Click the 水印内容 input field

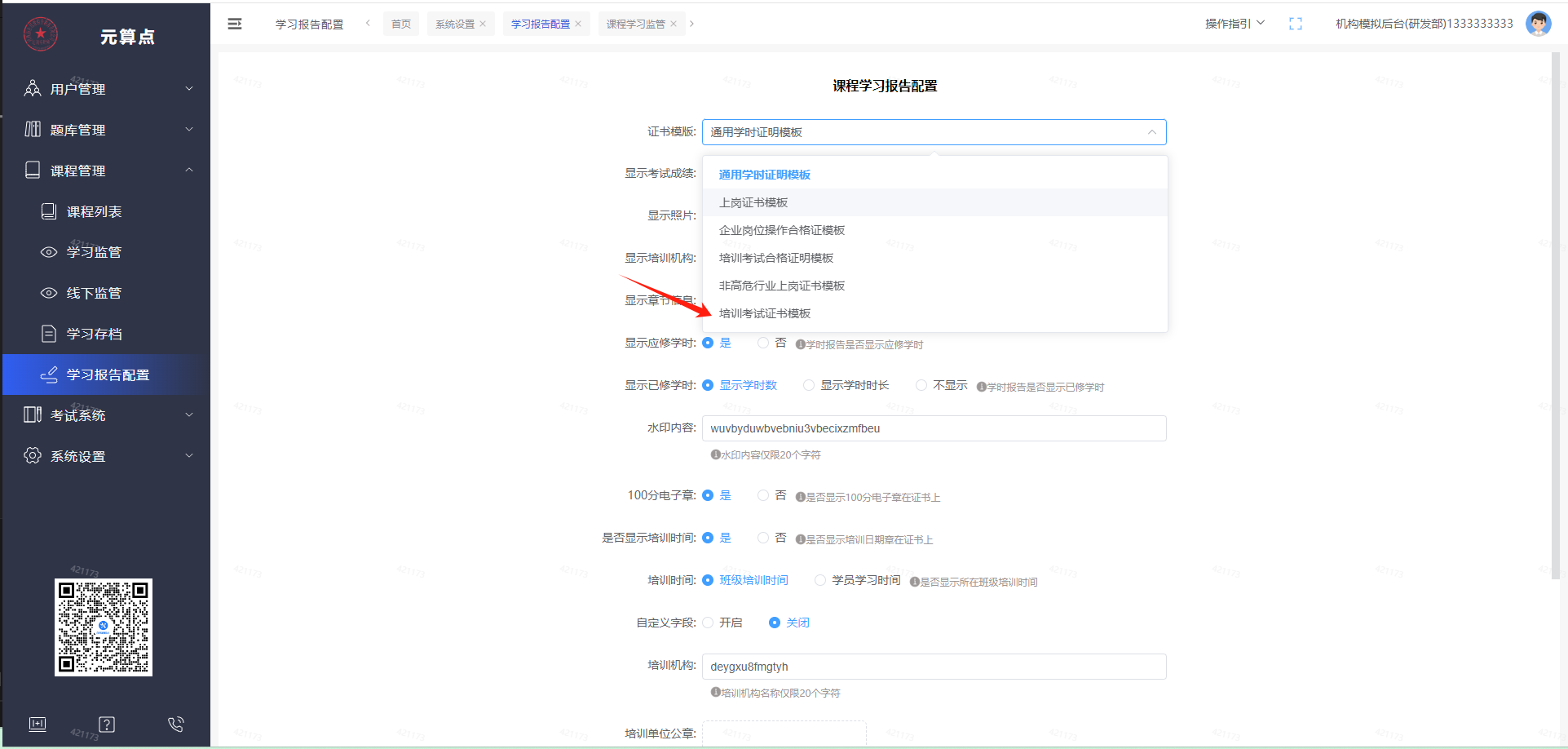934,428
